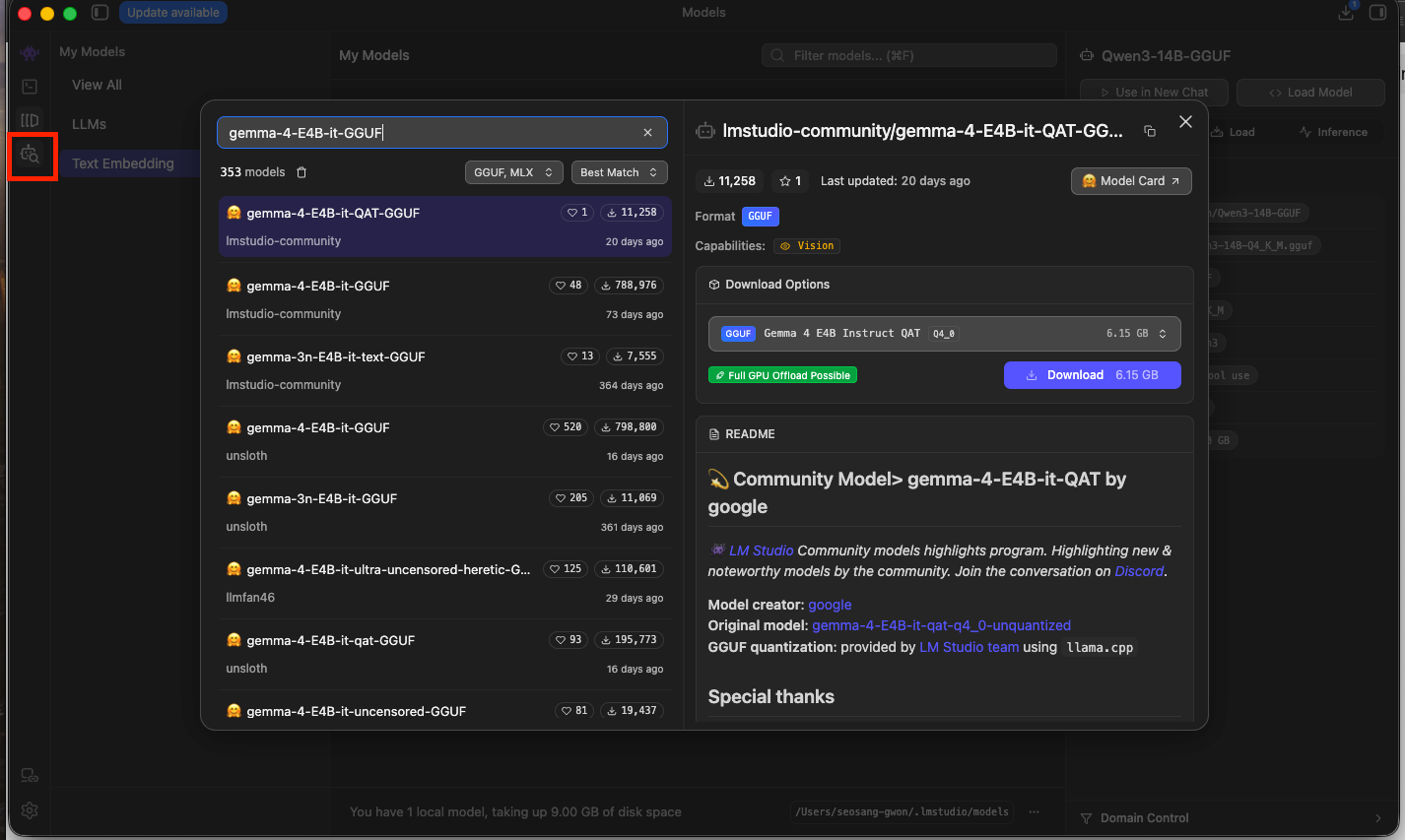Open the Gemma 4 E4B Instruct QAT quantization selector

click(x=944, y=334)
